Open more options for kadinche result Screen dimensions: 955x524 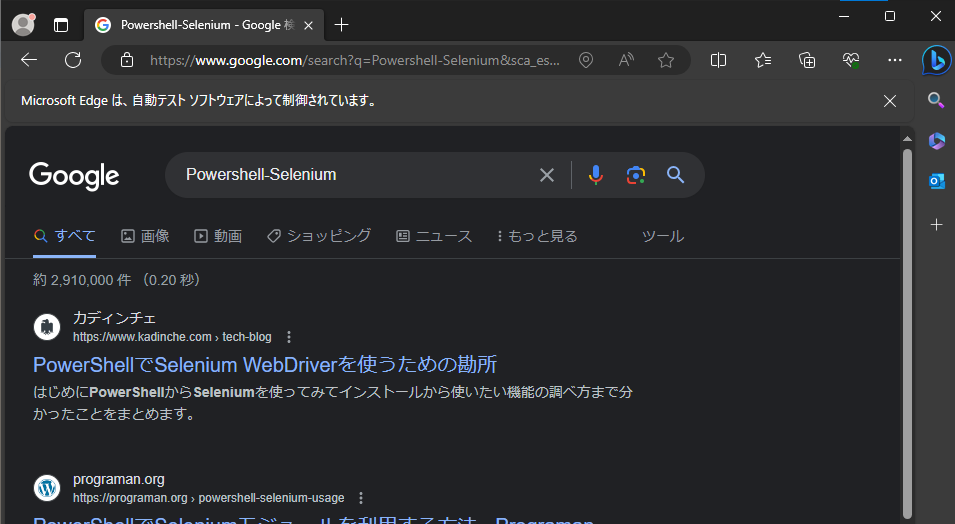(289, 337)
